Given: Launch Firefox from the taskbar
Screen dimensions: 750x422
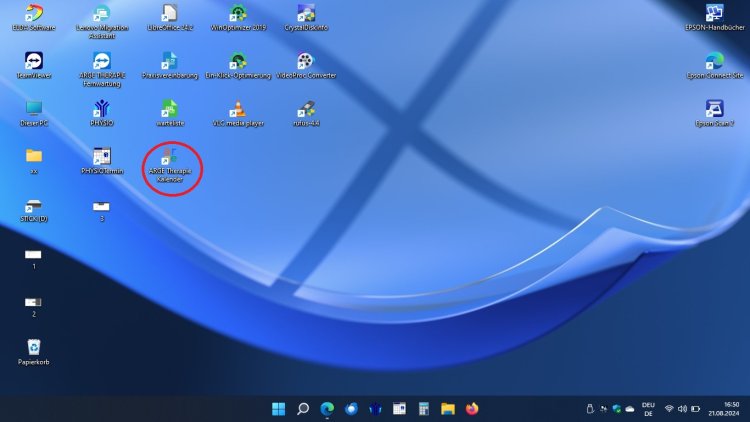Looking at the screenshot, I should (472, 409).
